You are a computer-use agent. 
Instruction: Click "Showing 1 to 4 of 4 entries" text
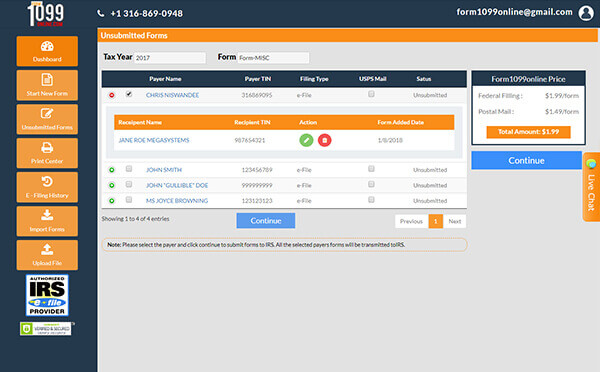point(135,219)
